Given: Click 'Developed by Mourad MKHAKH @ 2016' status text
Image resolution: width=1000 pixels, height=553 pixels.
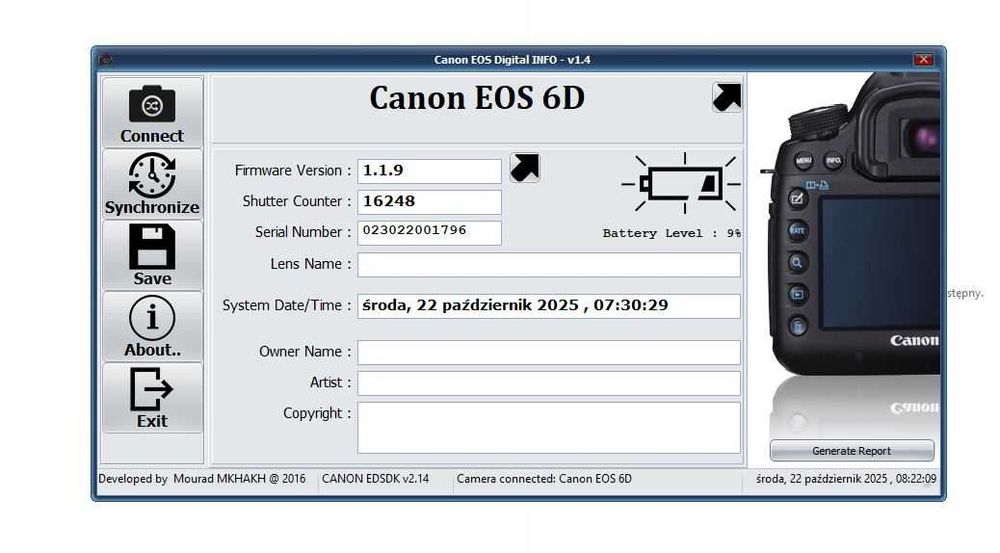Looking at the screenshot, I should 202,478.
